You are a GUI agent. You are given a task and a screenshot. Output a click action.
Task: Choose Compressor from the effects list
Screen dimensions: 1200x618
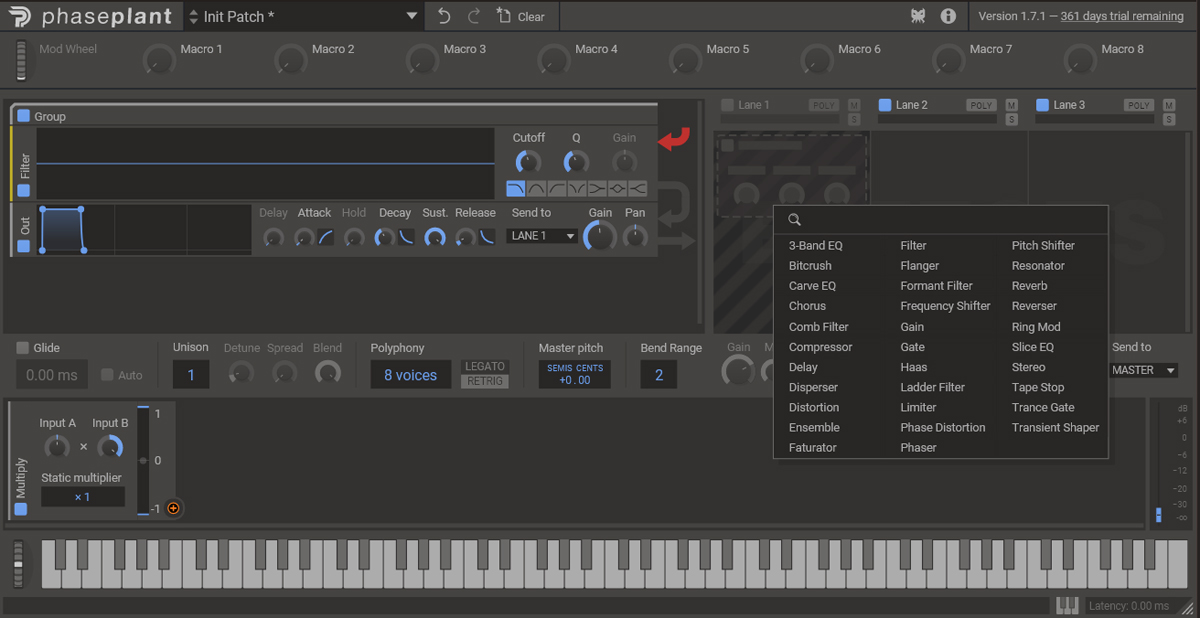[x=820, y=347]
